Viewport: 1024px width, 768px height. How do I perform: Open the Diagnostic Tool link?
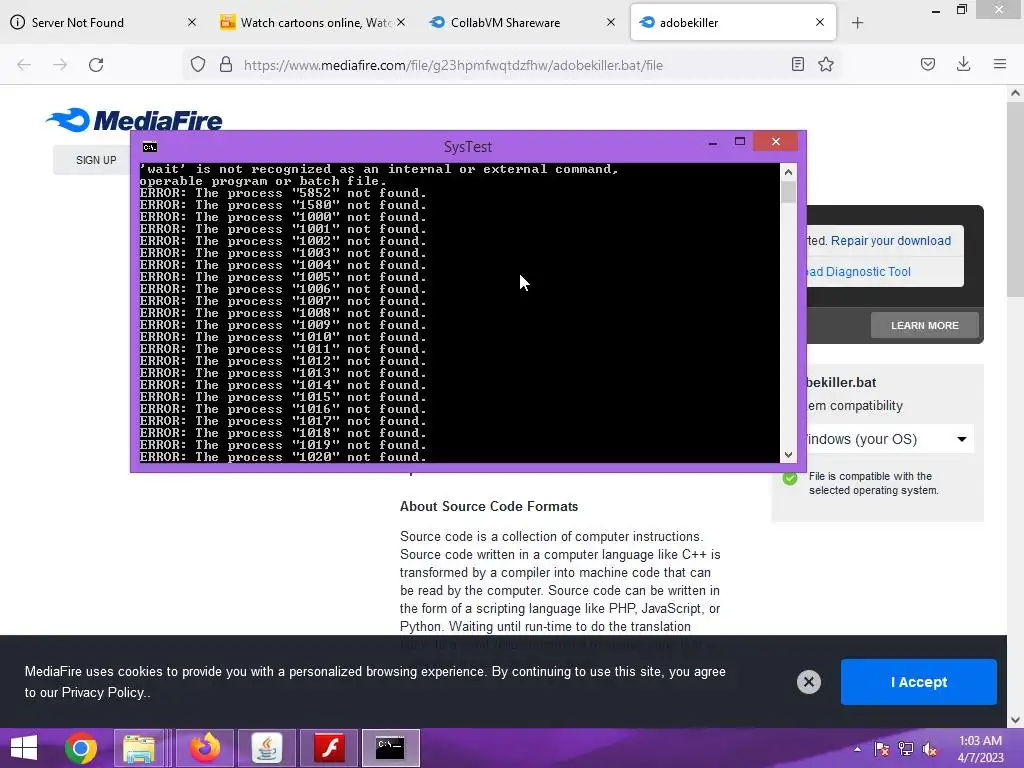click(860, 272)
